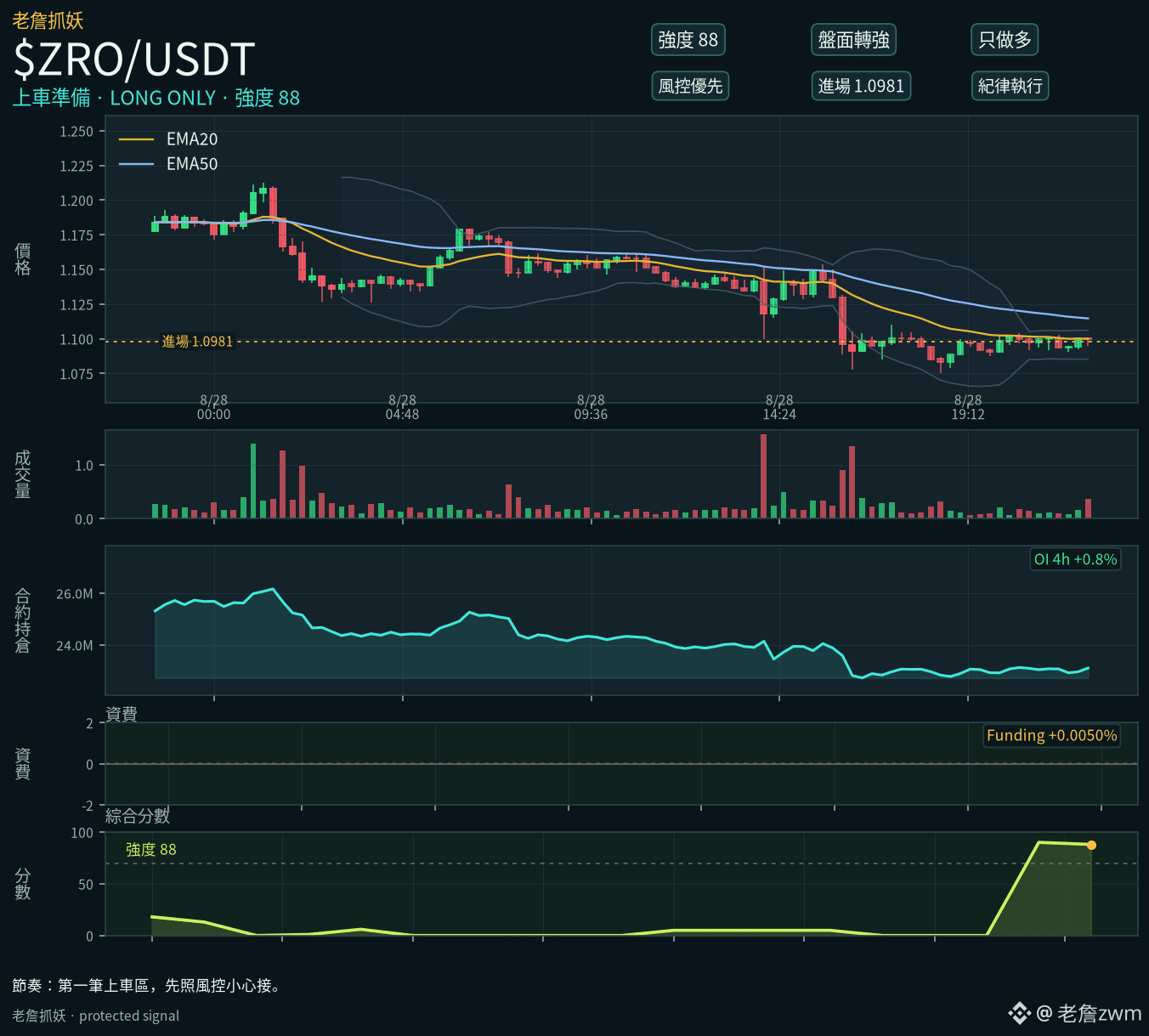This screenshot has width=1149, height=1036.
Task: Click the 8/28 14:24 time axis label
Action: (x=780, y=407)
